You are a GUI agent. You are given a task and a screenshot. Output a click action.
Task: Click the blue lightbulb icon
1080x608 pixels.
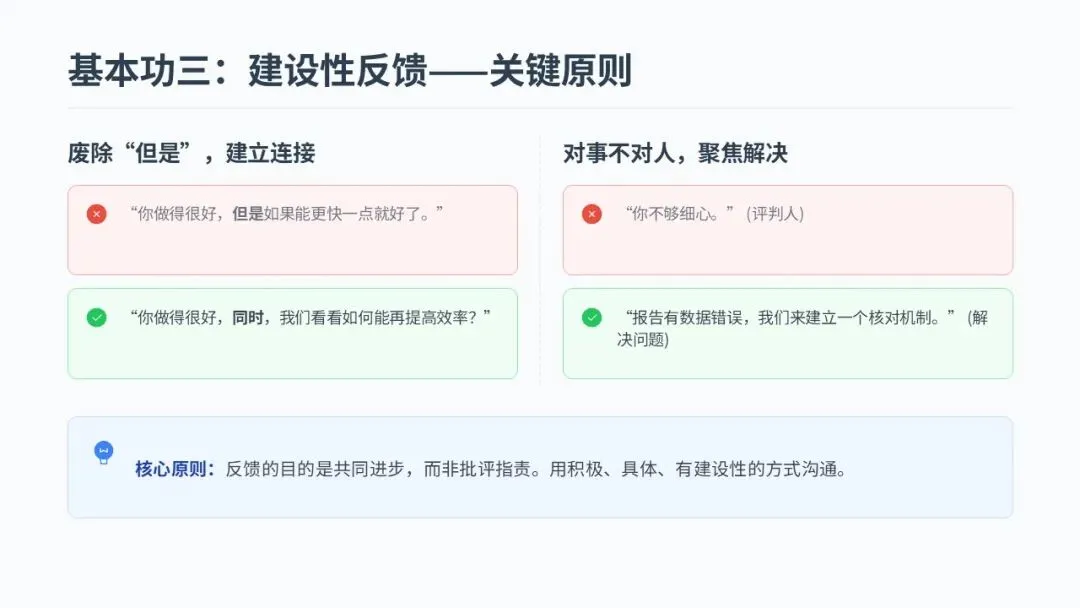pyautogui.click(x=103, y=453)
